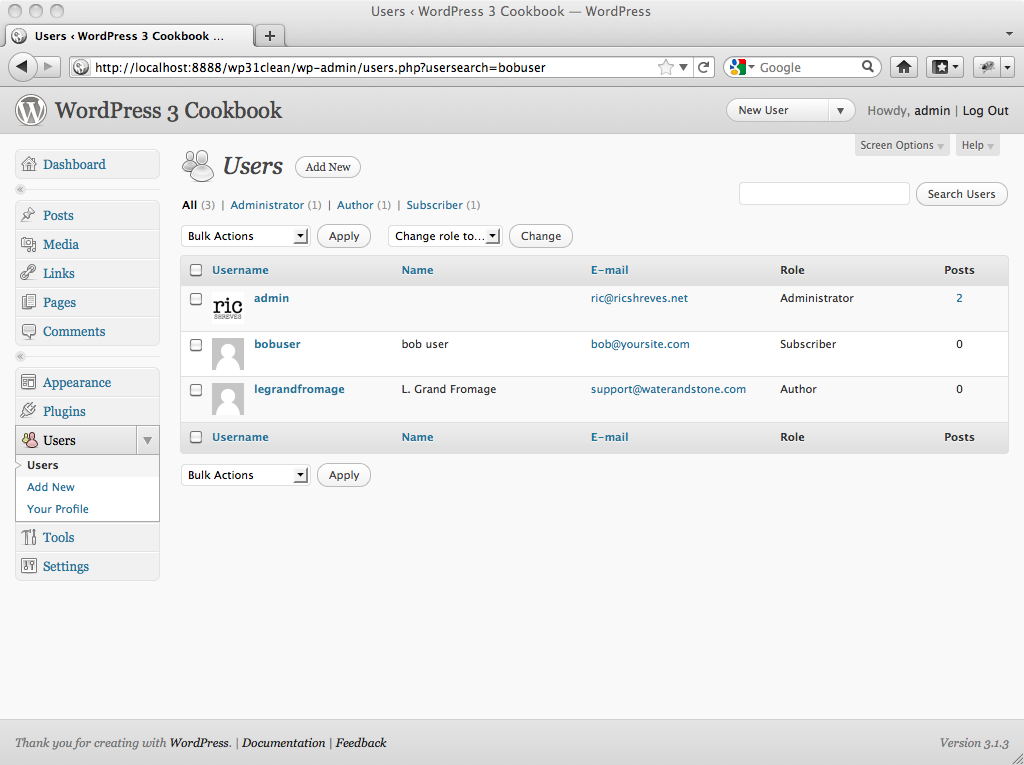Click the site identity icon in address bar
This screenshot has width=1024, height=765.
click(x=81, y=67)
